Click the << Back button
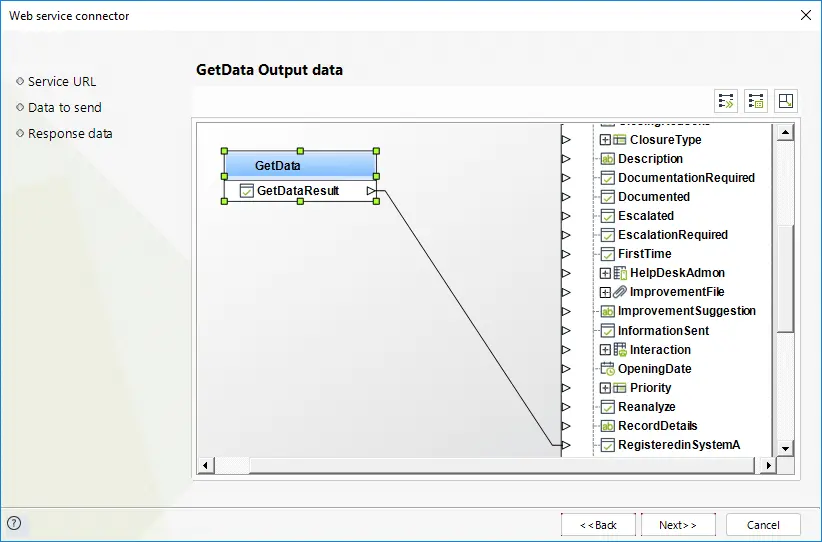The width and height of the screenshot is (822, 542). 598,525
